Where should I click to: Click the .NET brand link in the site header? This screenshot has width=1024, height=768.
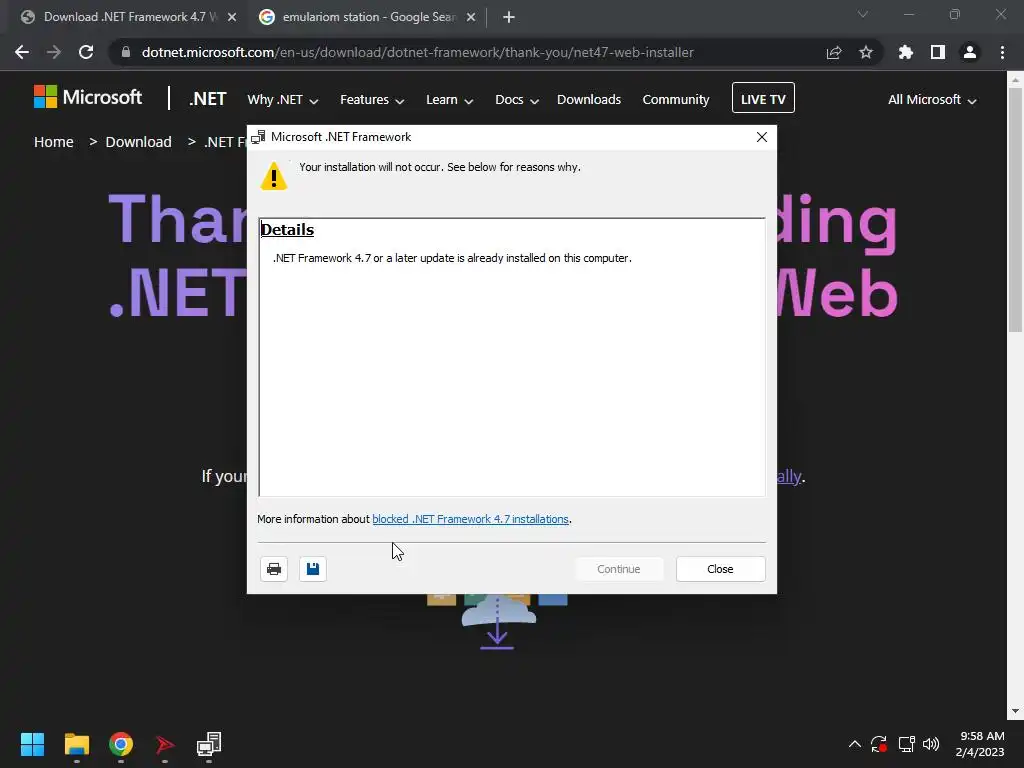point(208,99)
